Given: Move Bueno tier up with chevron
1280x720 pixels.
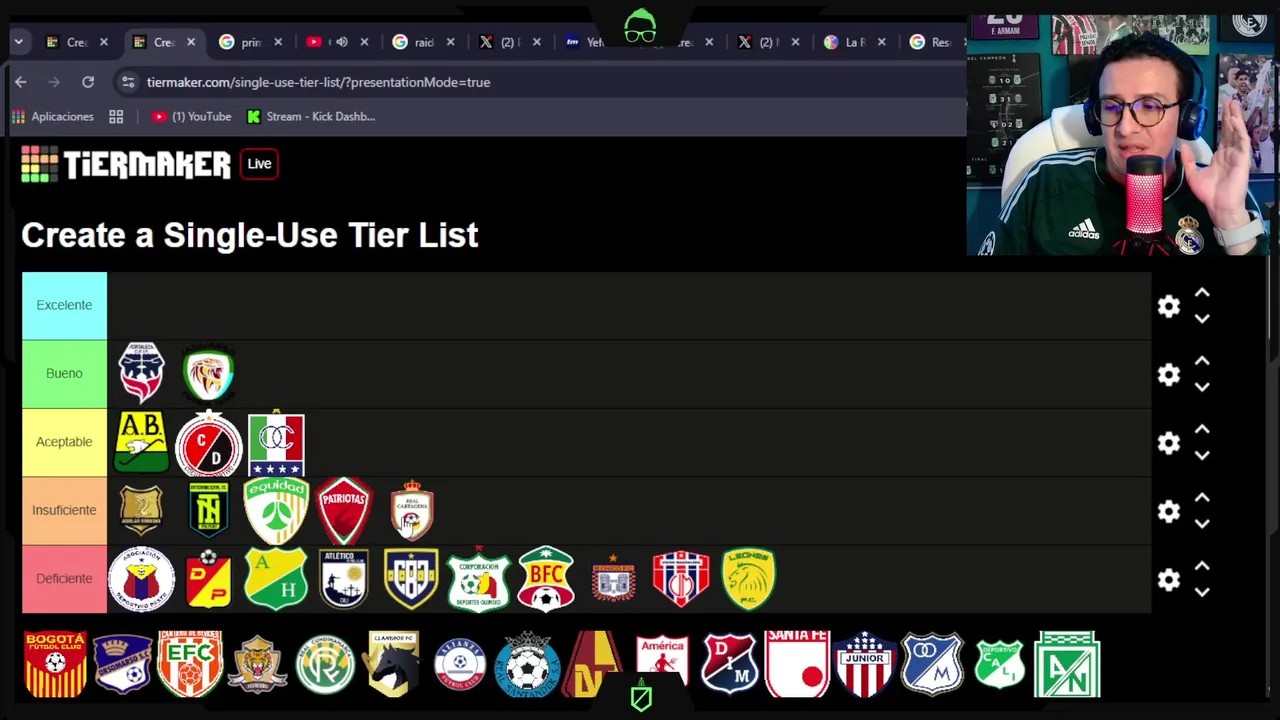Looking at the screenshot, I should (x=1202, y=361).
